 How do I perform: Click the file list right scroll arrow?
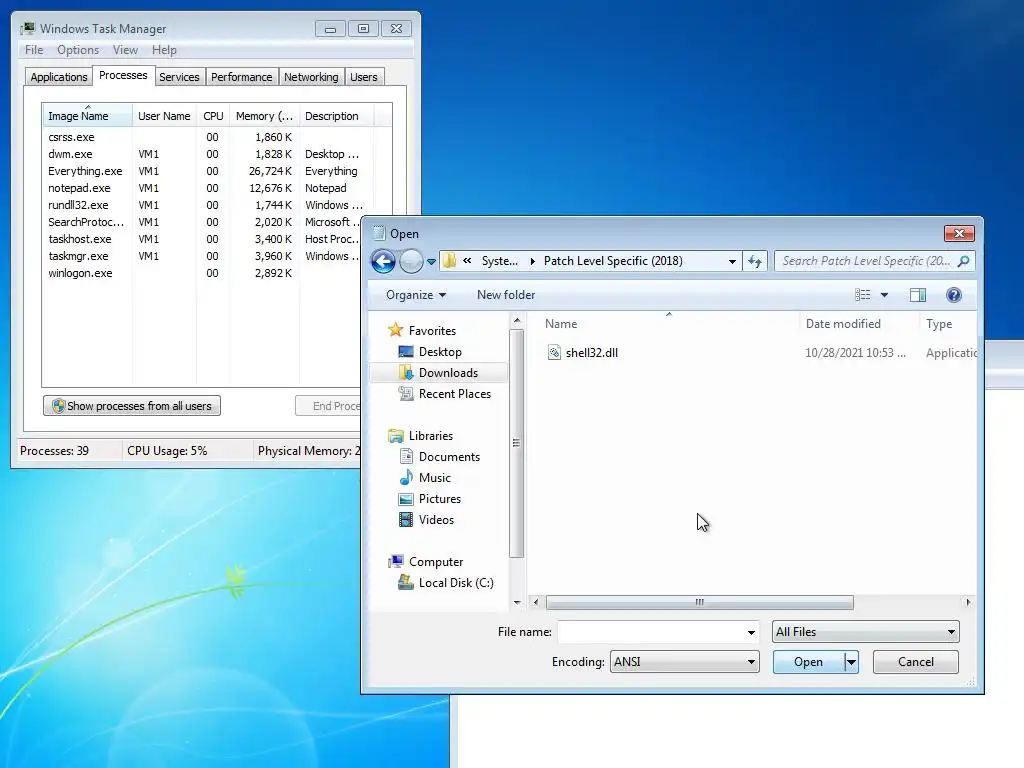[x=968, y=602]
